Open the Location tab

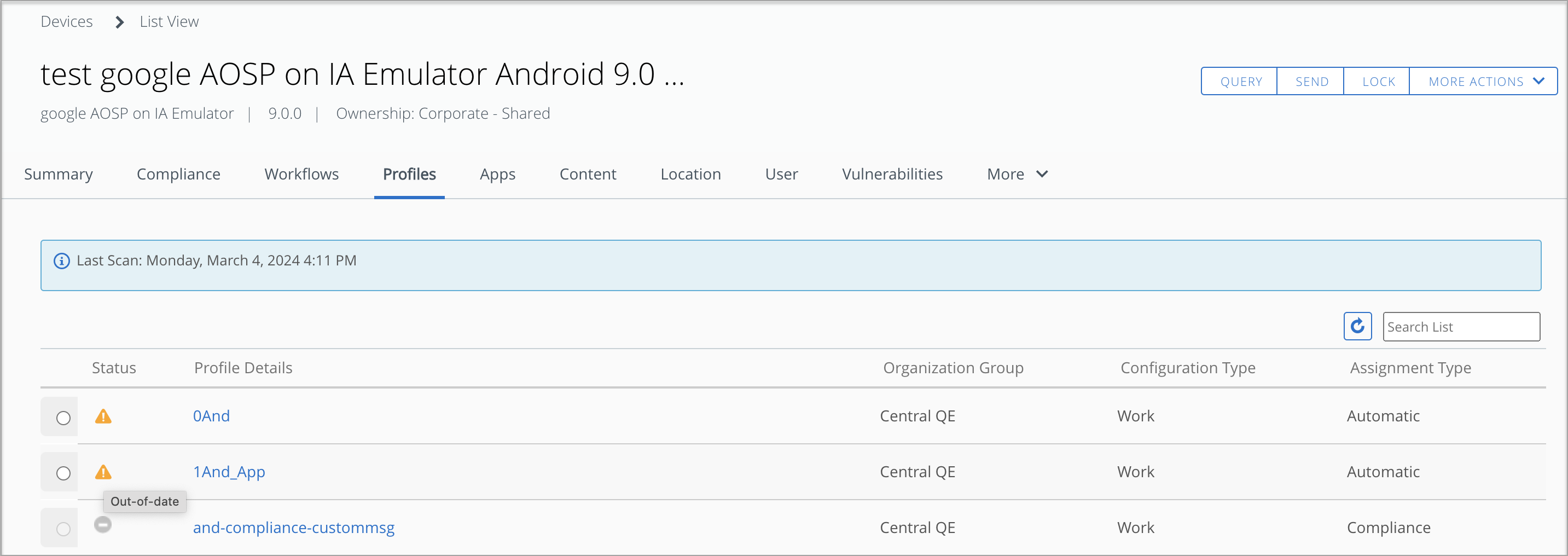[x=690, y=174]
